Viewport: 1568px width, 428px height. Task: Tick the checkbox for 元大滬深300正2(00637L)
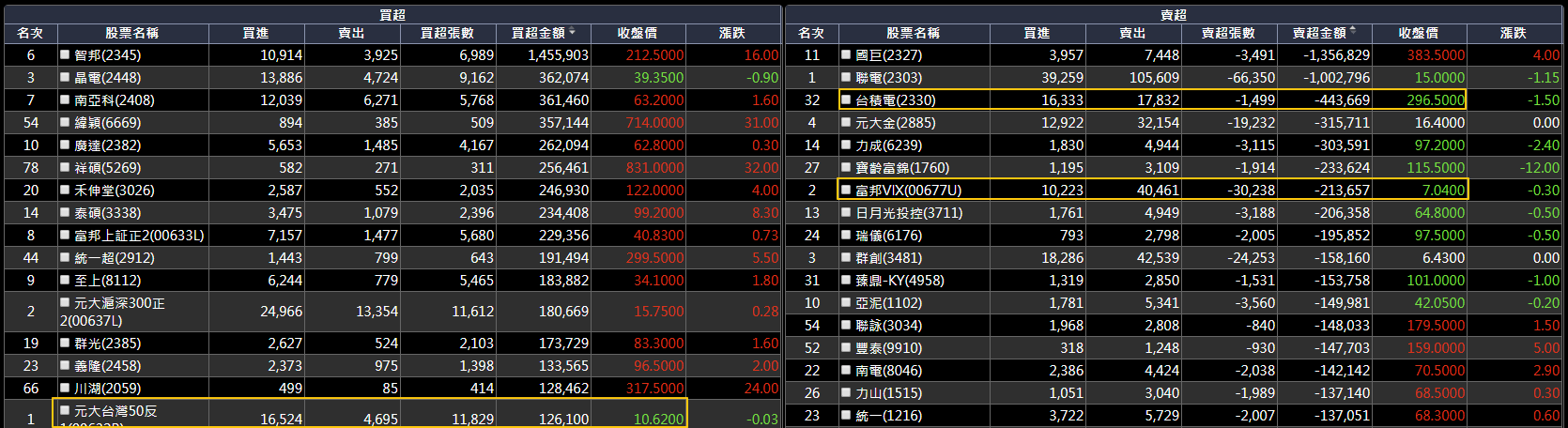65,303
